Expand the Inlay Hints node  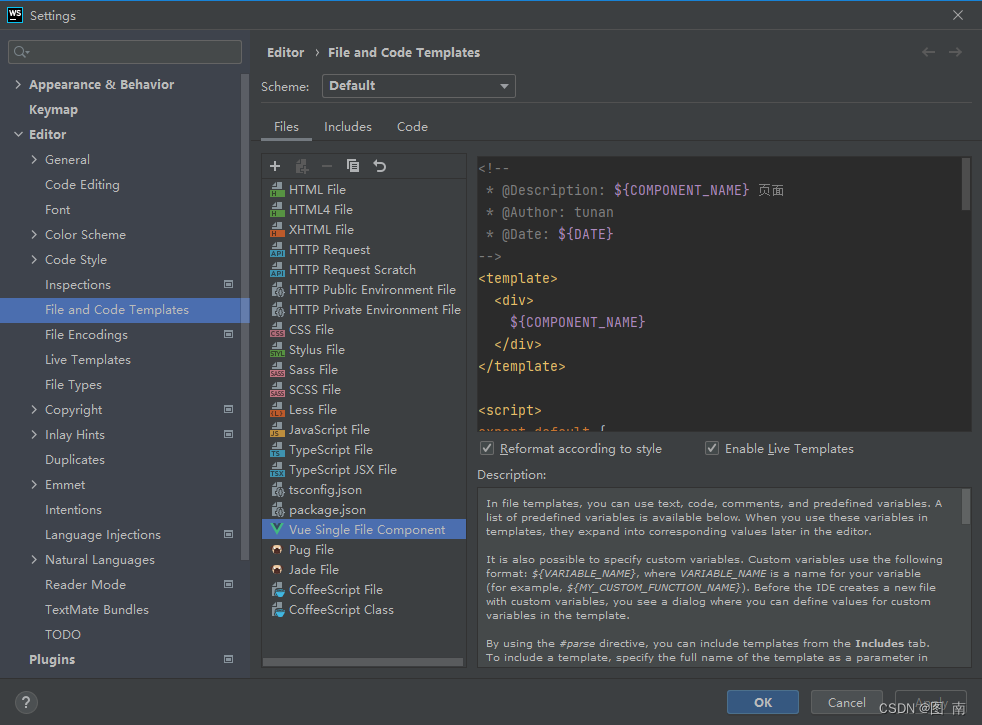[34, 435]
